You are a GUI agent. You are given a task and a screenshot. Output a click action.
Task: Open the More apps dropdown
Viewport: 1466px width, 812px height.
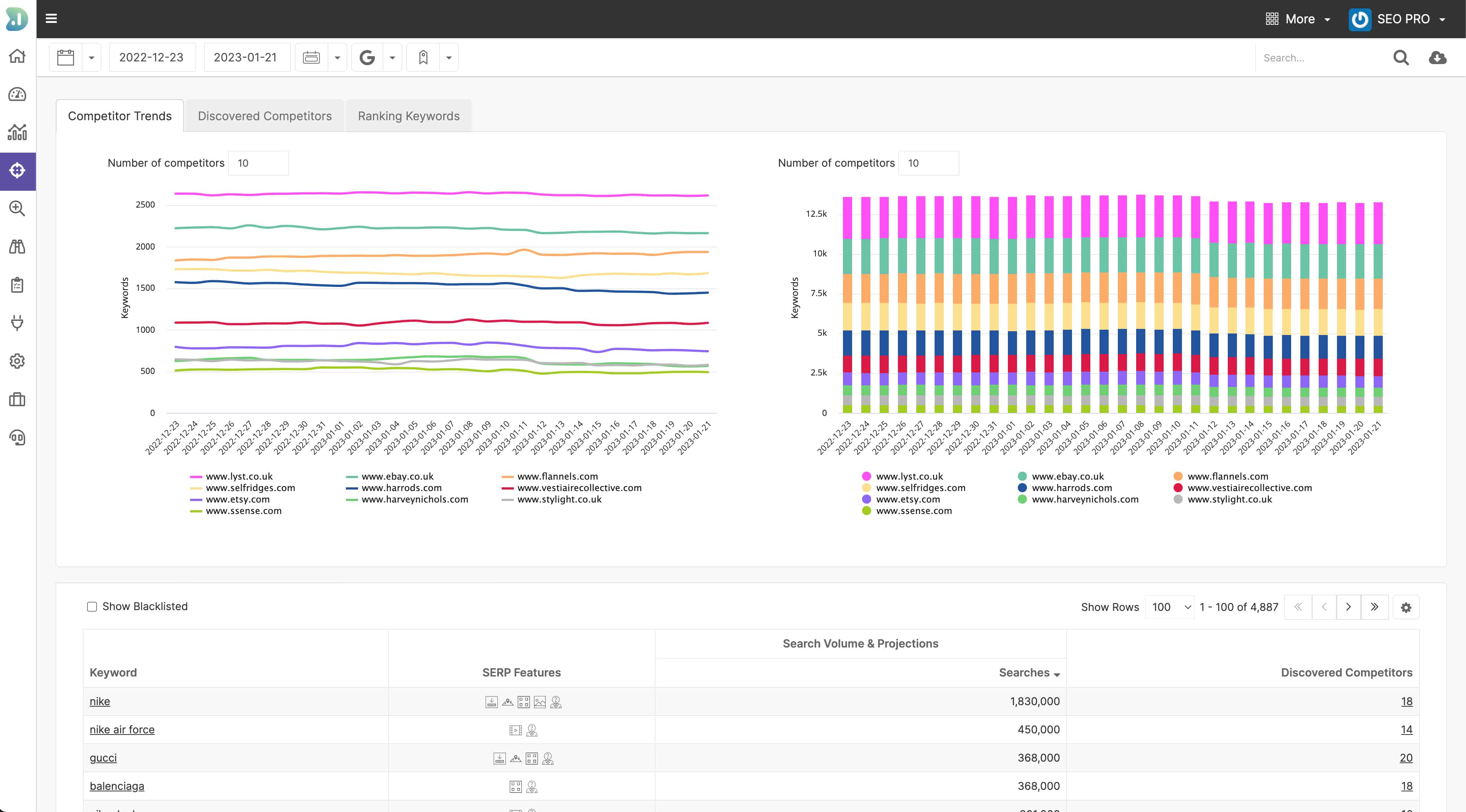[x=1298, y=19]
